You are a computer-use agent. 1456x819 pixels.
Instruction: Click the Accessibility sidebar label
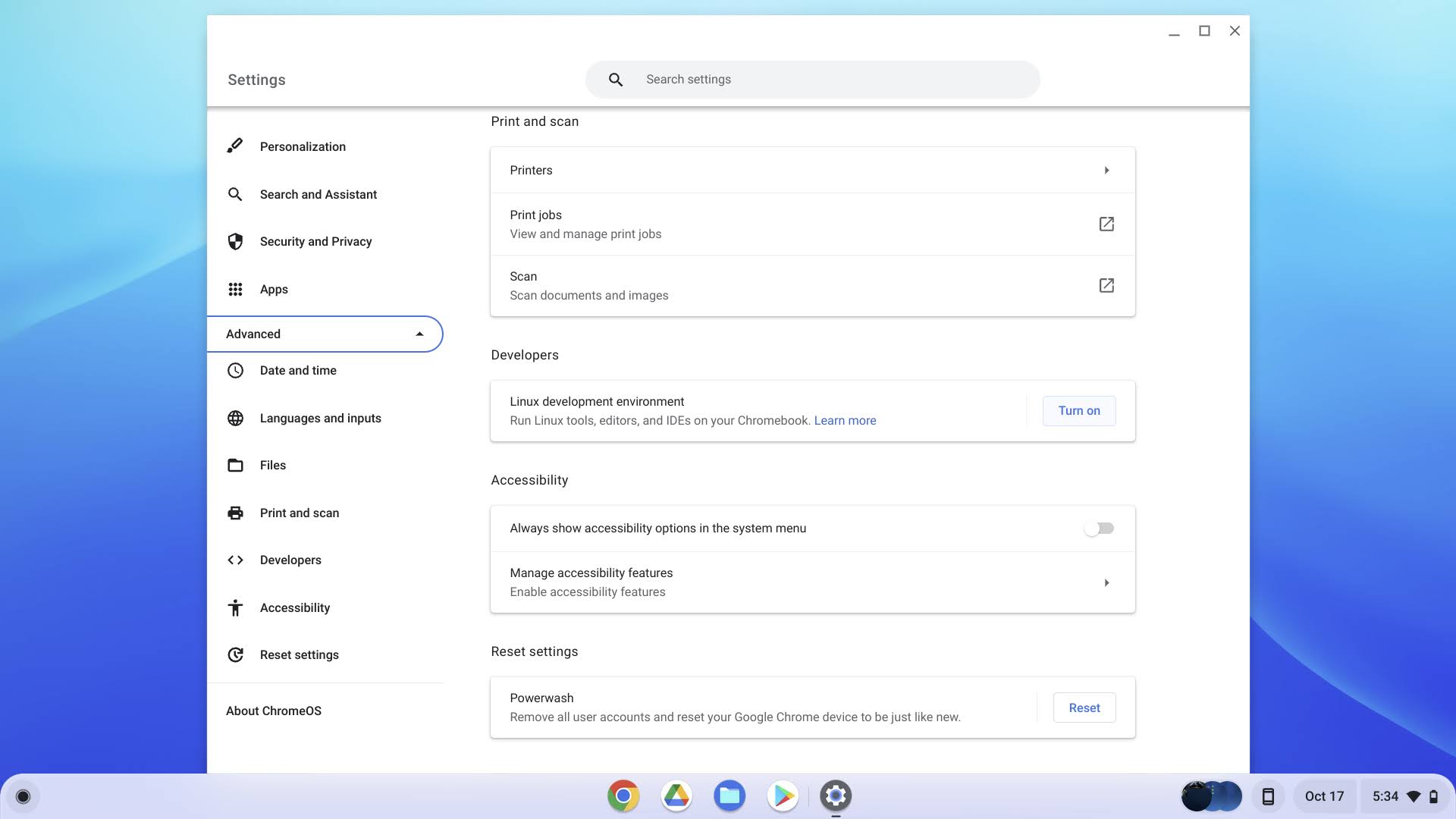[x=295, y=607]
